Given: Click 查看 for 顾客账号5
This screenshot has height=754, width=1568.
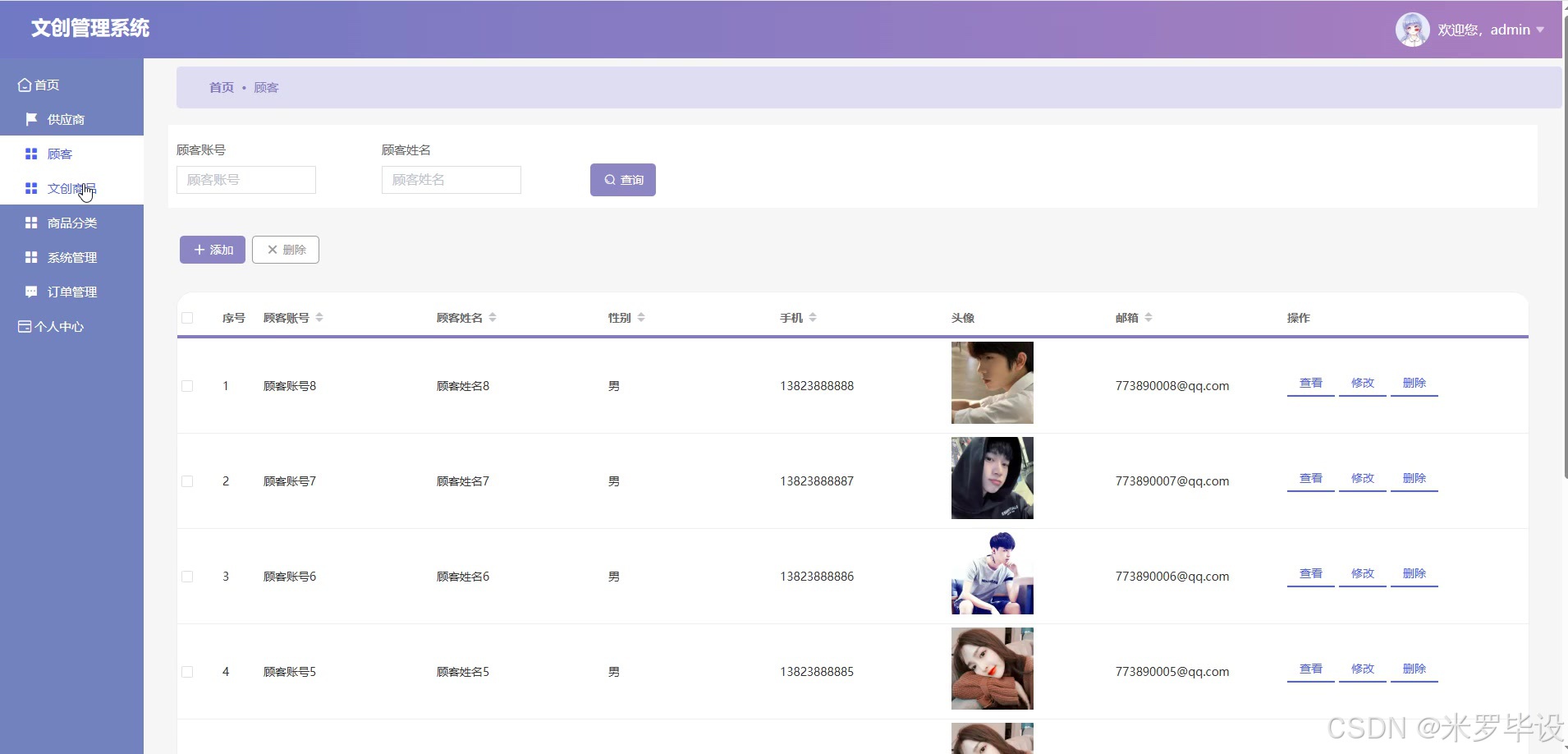Looking at the screenshot, I should [1311, 669].
